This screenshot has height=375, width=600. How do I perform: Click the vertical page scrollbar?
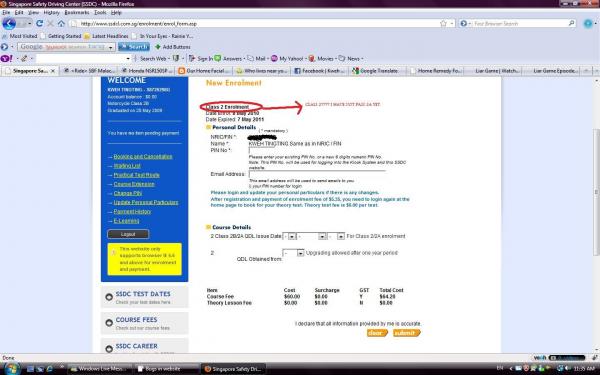596,191
